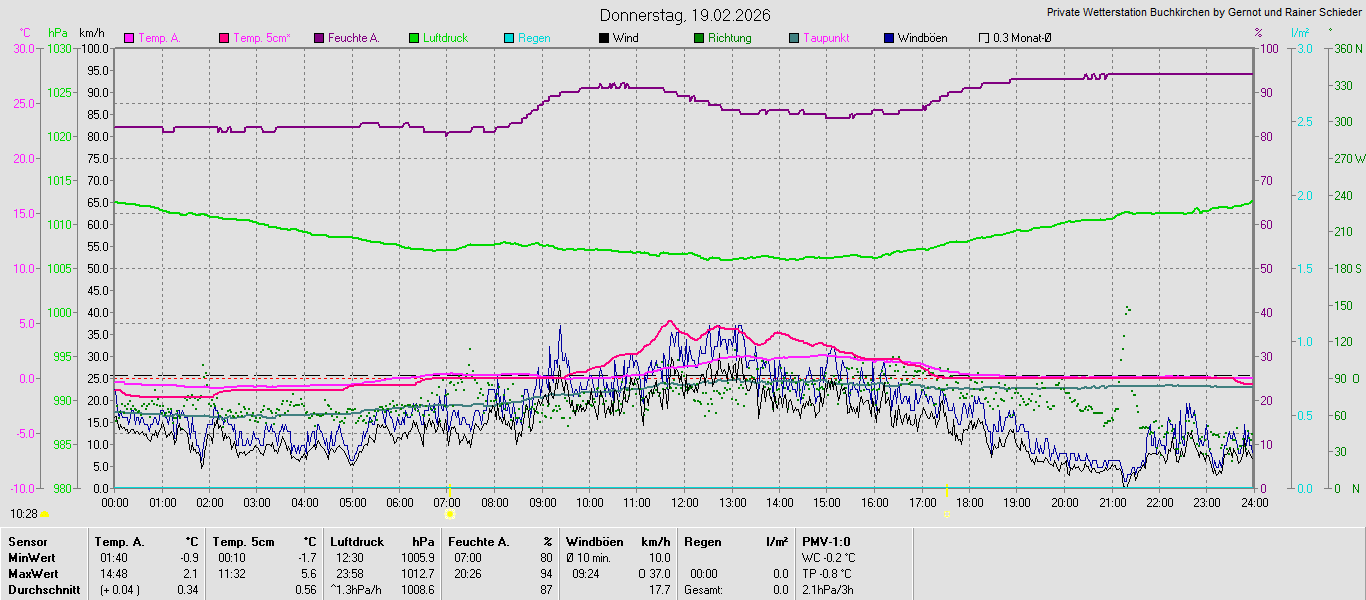
Task: Select the Temp. 5cm legend label
Action: coord(261,38)
